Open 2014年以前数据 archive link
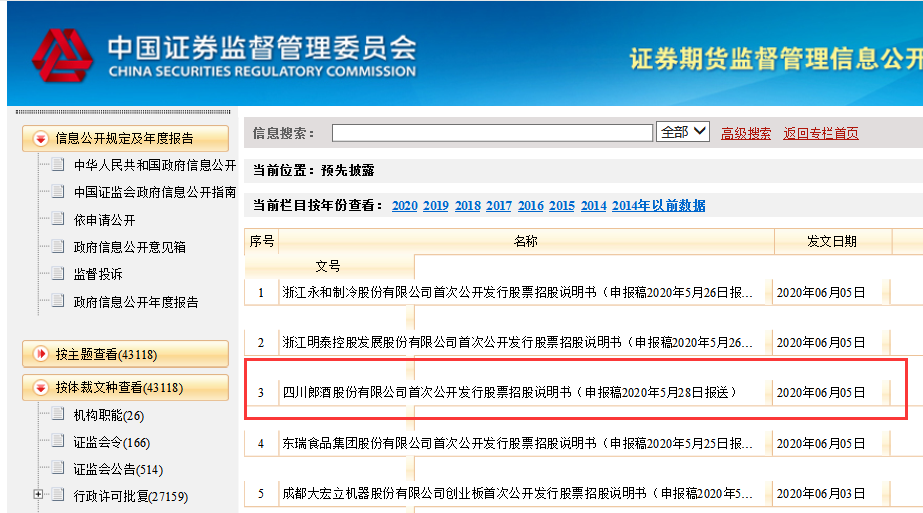The width and height of the screenshot is (923, 513). (x=659, y=206)
